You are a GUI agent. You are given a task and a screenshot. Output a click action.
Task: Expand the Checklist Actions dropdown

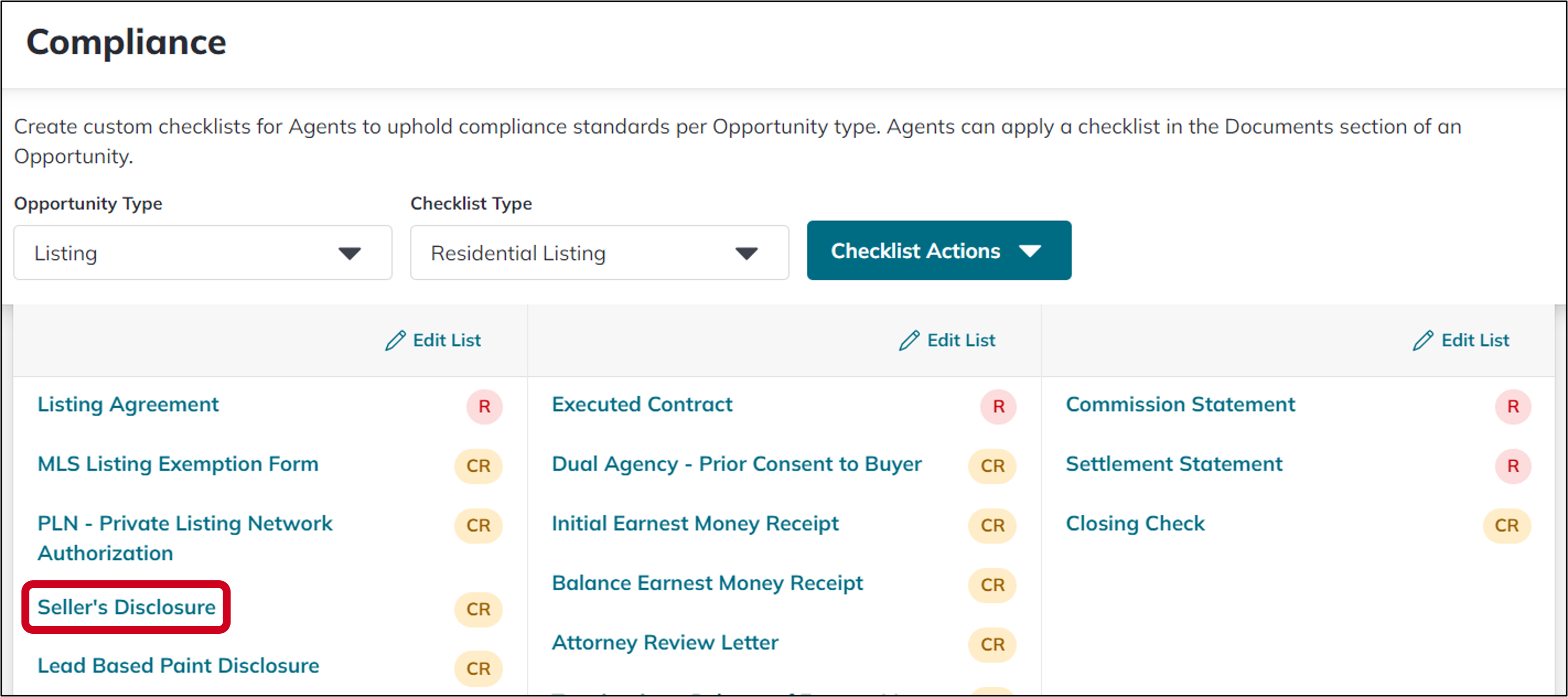point(939,250)
